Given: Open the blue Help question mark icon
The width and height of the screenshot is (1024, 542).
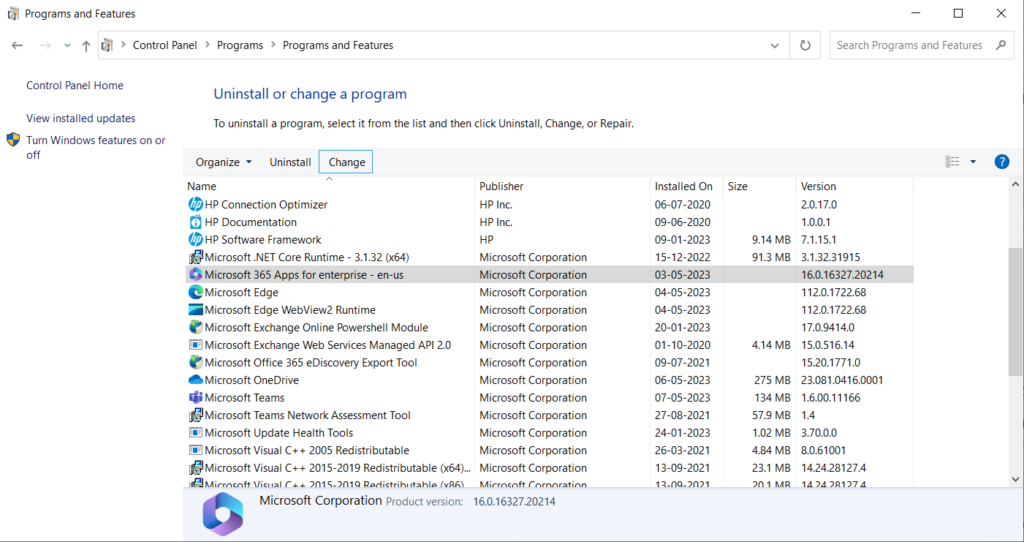Looking at the screenshot, I should pyautogui.click(x=1002, y=162).
